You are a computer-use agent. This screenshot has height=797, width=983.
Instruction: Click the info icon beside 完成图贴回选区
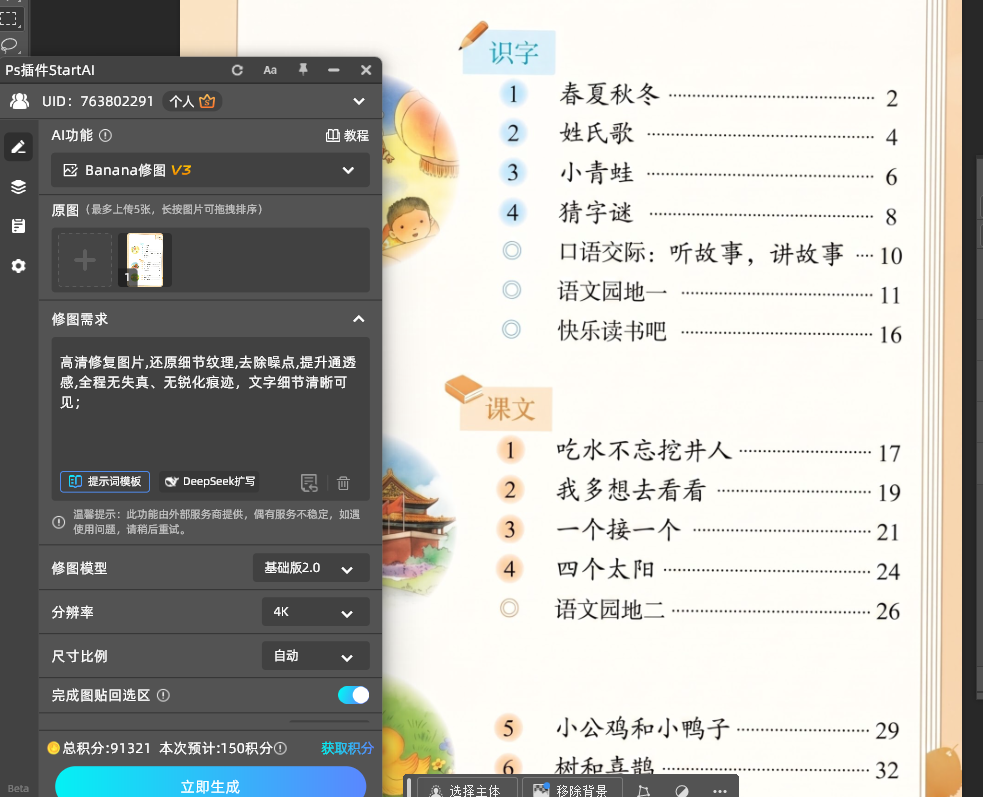pyautogui.click(x=163, y=695)
